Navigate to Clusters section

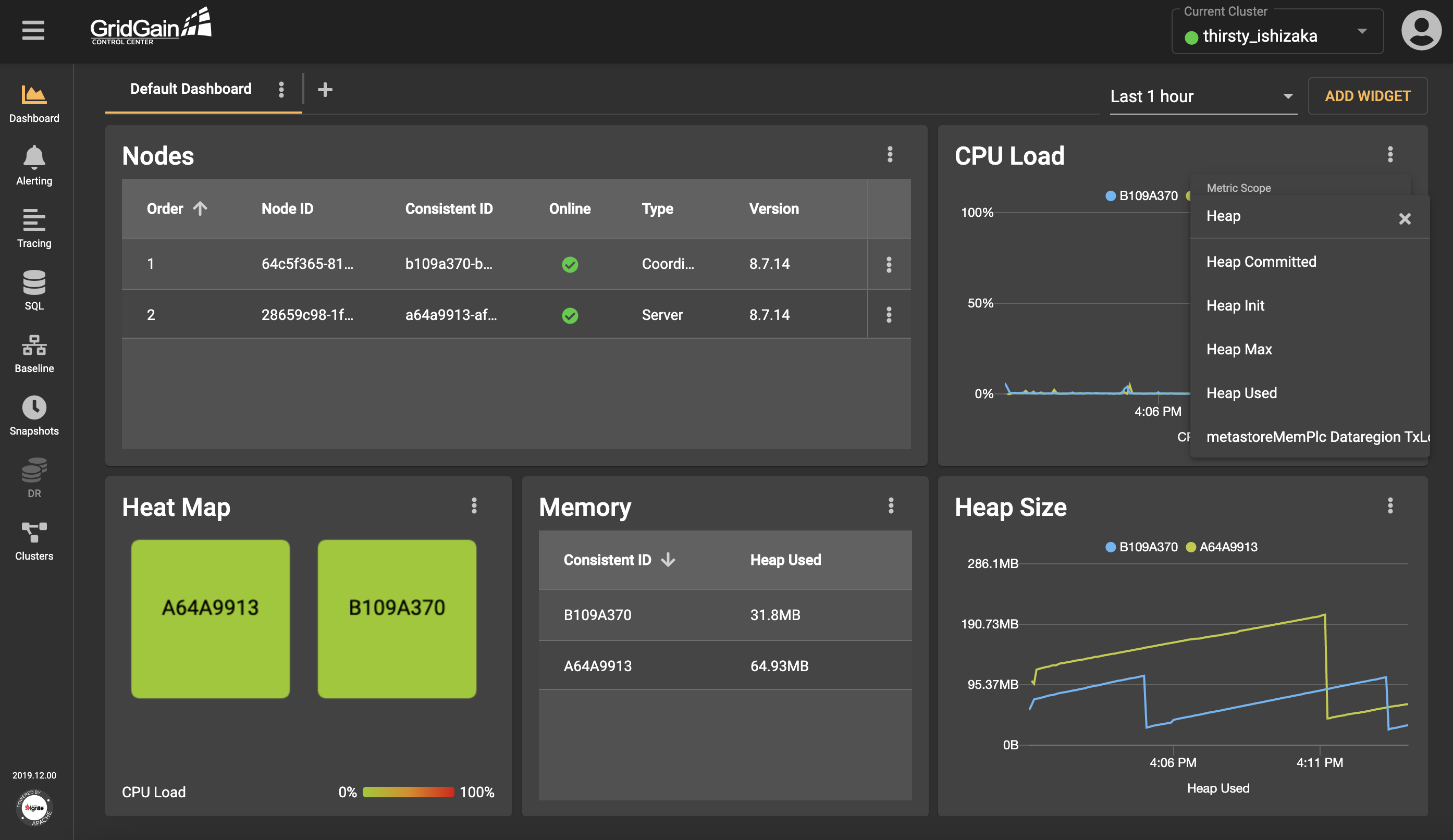pyautogui.click(x=33, y=540)
